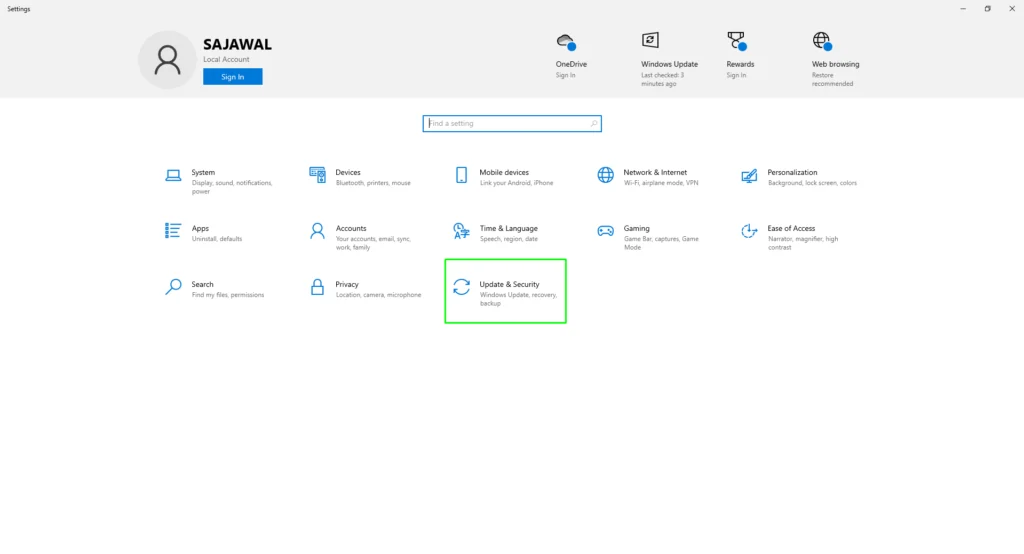
Task: Click the Rewards trophy icon
Action: [737, 41]
